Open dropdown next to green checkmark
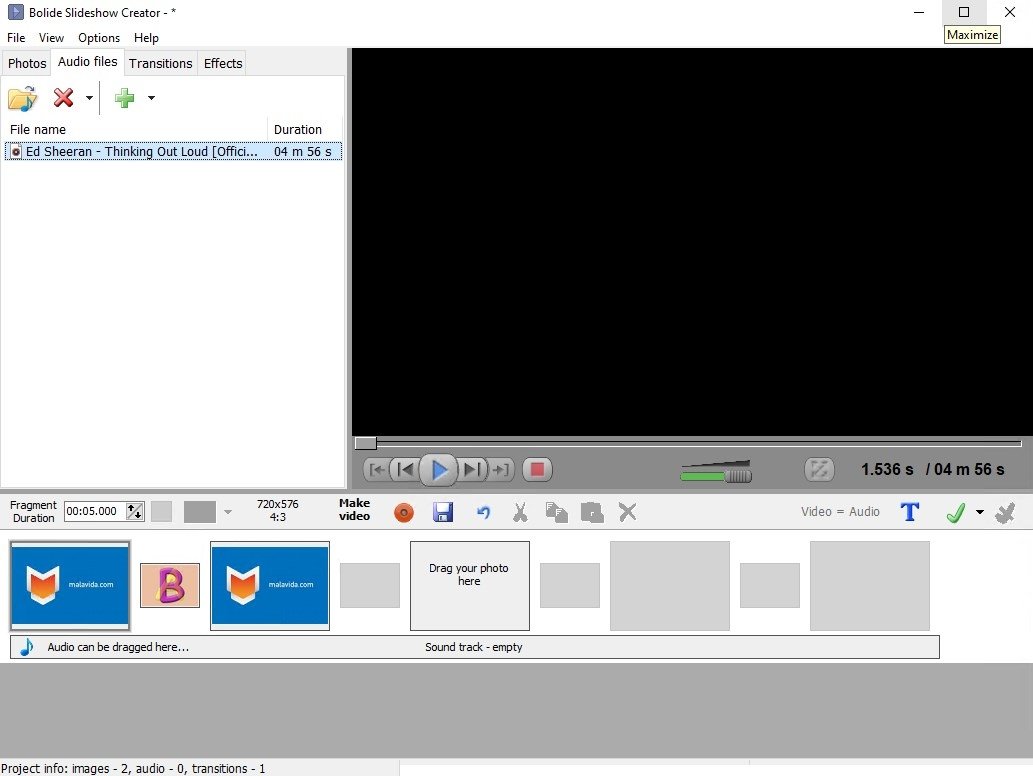 click(x=980, y=512)
